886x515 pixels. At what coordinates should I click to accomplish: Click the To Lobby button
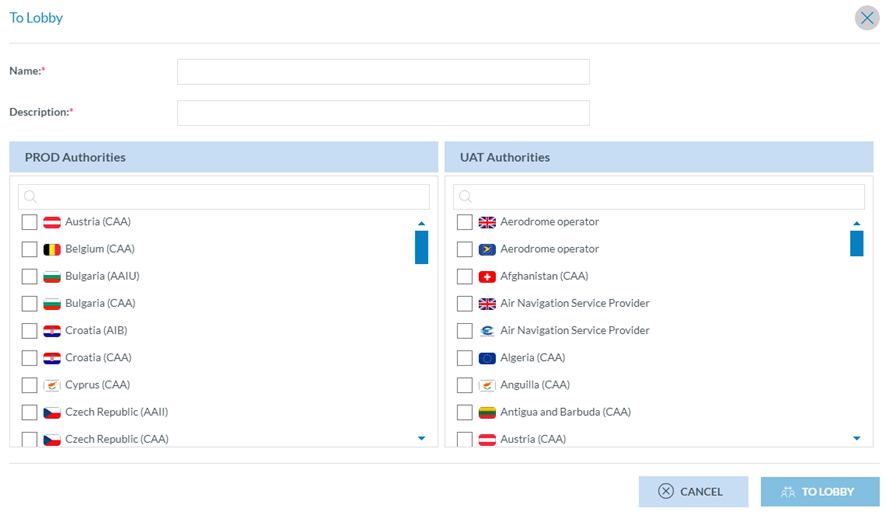click(819, 491)
